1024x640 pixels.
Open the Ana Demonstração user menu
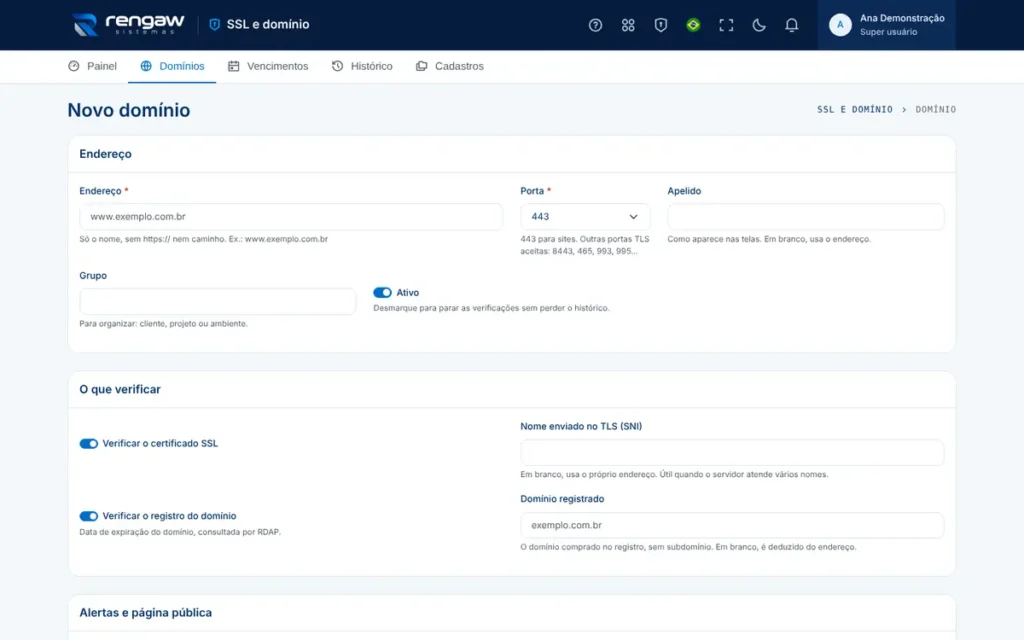coord(886,25)
